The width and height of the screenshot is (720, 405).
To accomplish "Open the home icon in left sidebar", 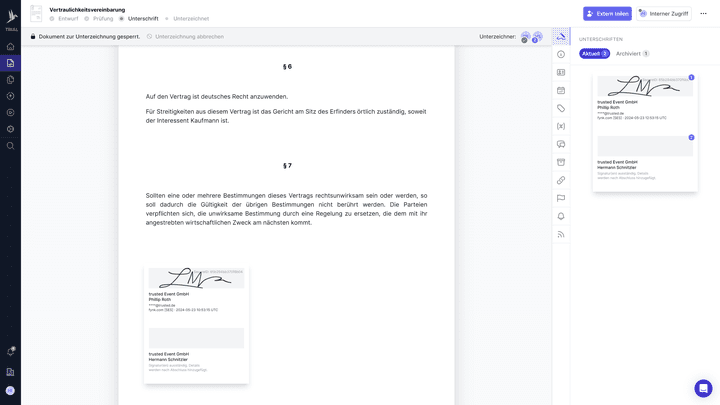I will (10, 47).
